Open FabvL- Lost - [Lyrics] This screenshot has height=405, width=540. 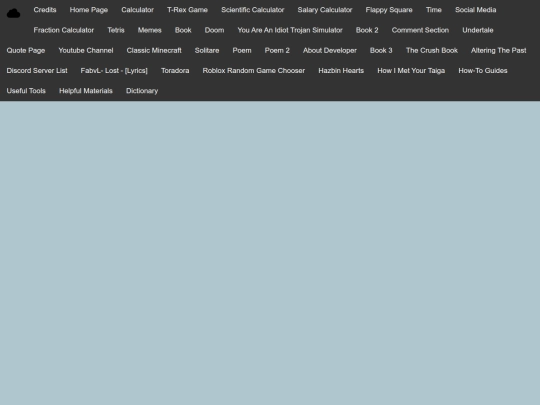114,71
